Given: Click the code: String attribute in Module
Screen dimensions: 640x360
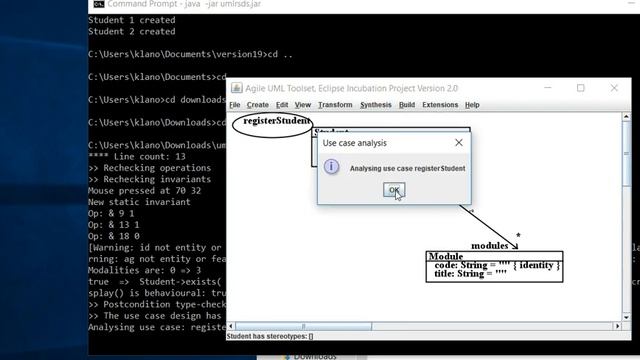Looking at the screenshot, I should tap(497, 265).
